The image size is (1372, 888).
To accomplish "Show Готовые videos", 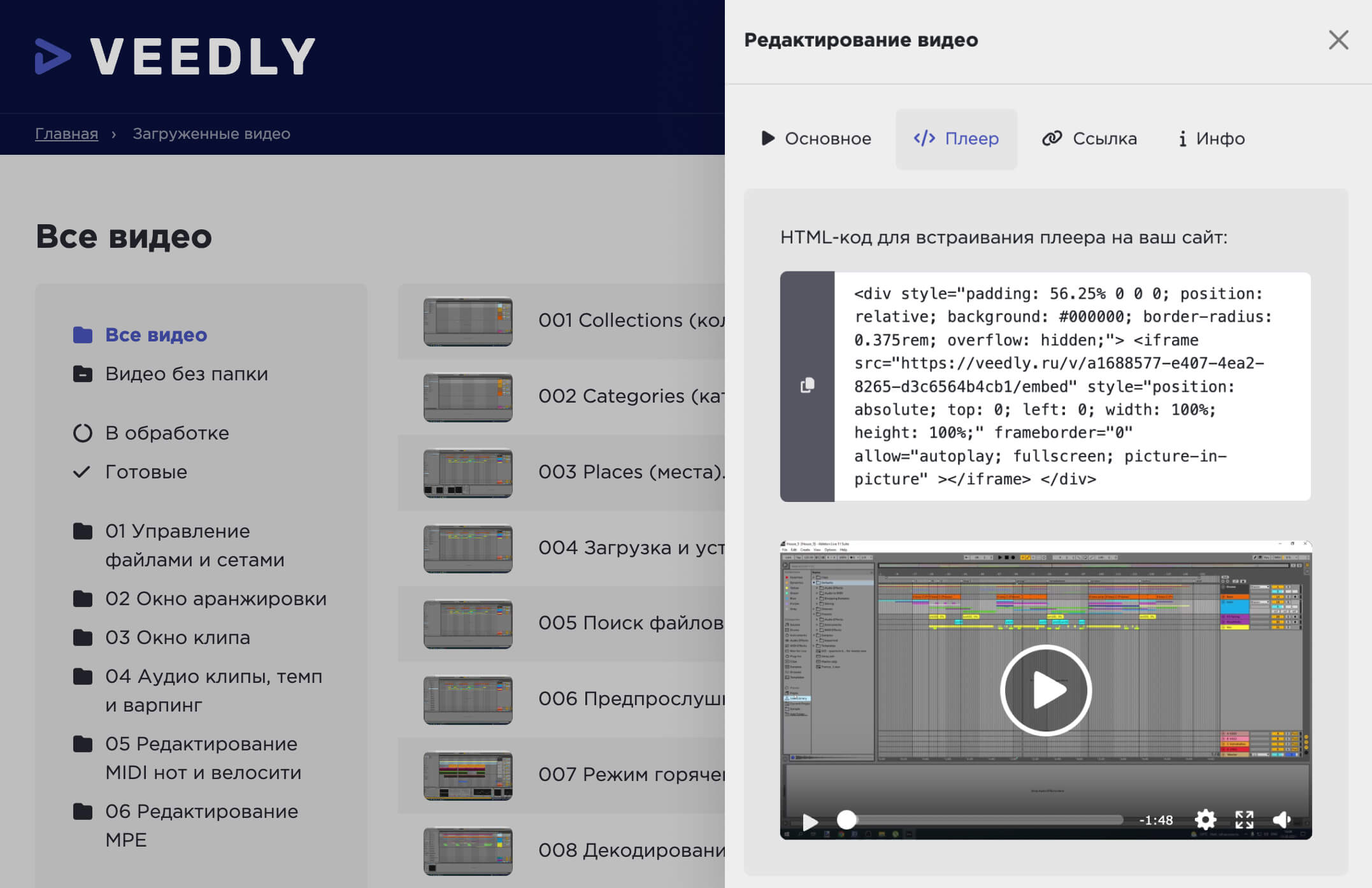I will coord(146,472).
